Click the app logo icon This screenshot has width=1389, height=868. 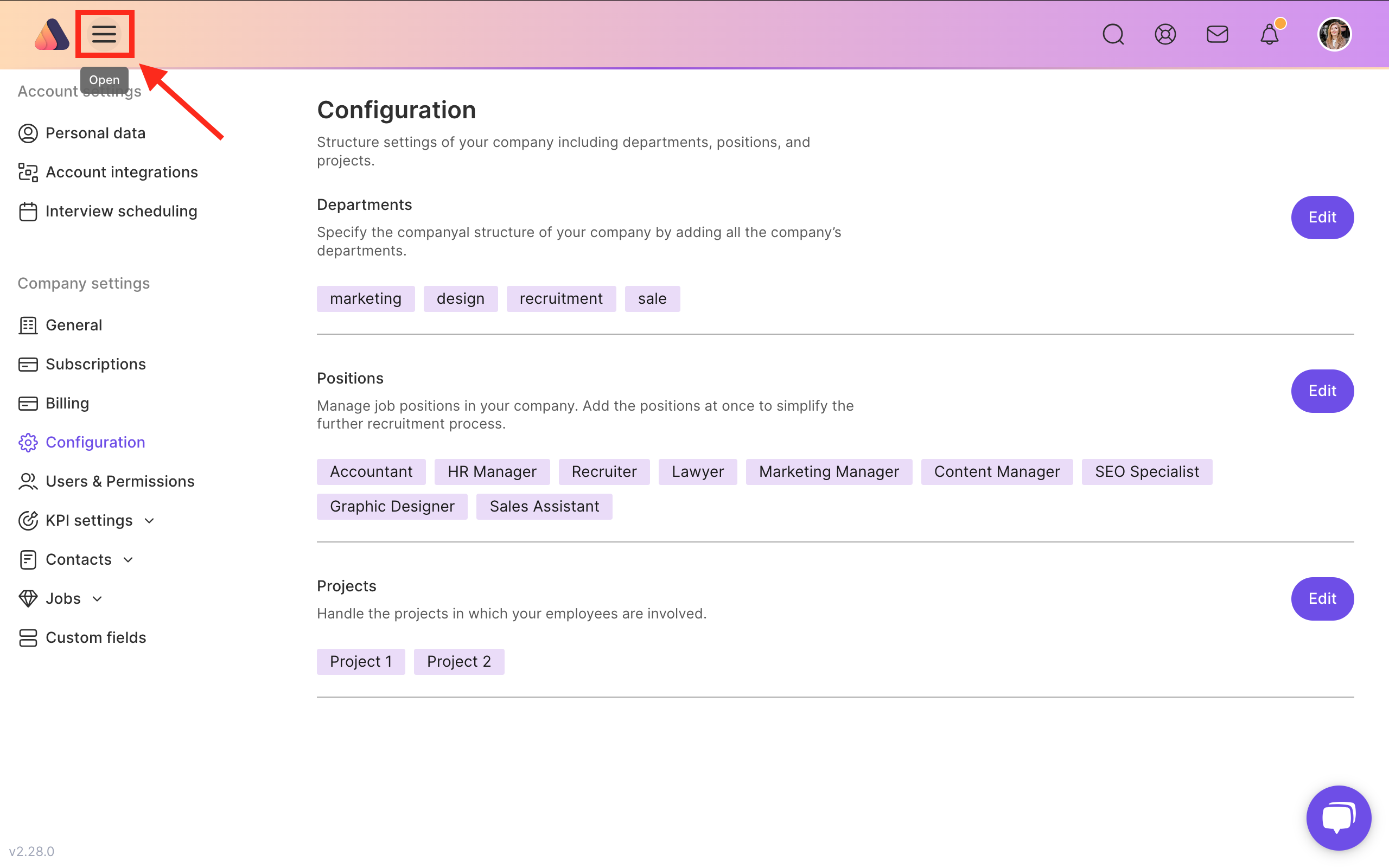point(52,34)
